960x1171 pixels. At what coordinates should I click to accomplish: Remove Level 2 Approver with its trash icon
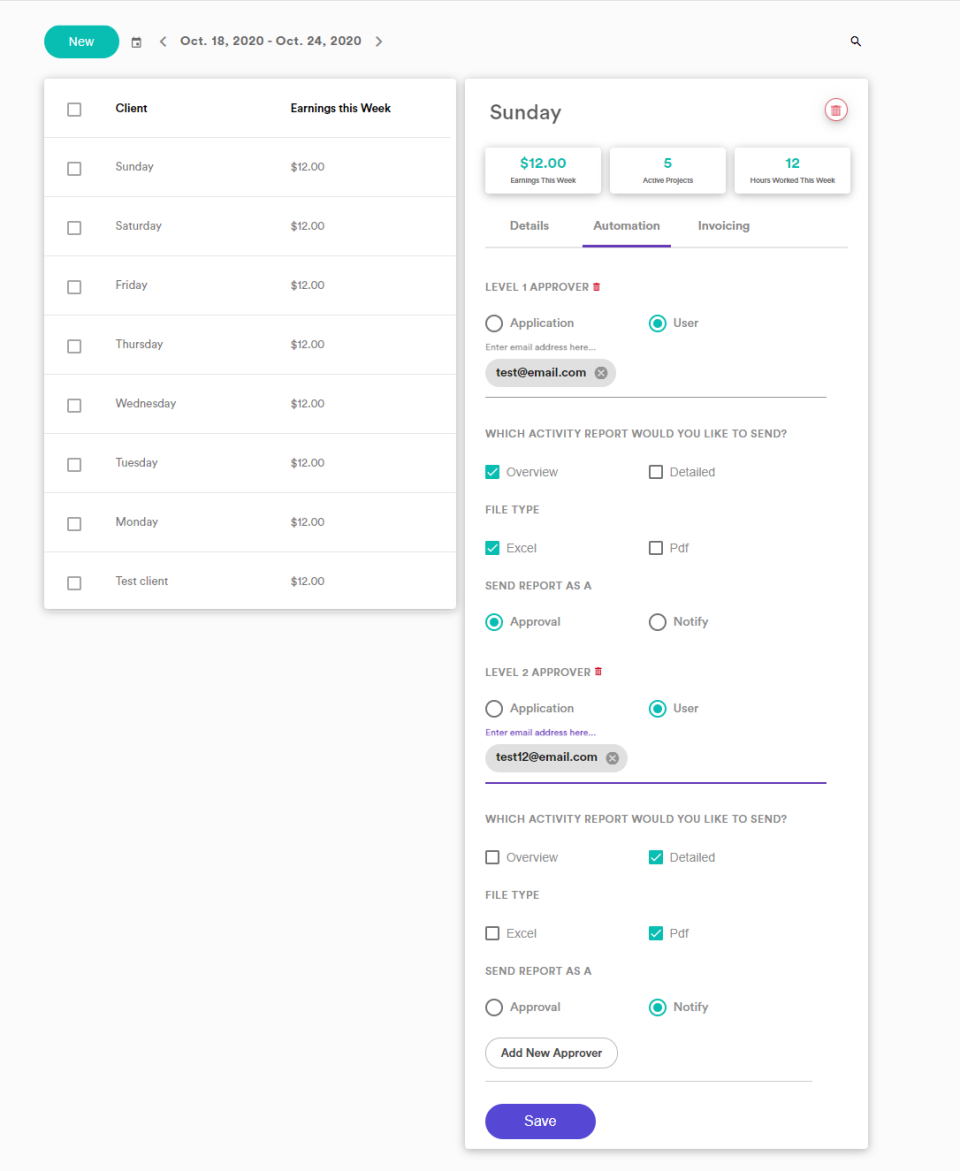598,671
